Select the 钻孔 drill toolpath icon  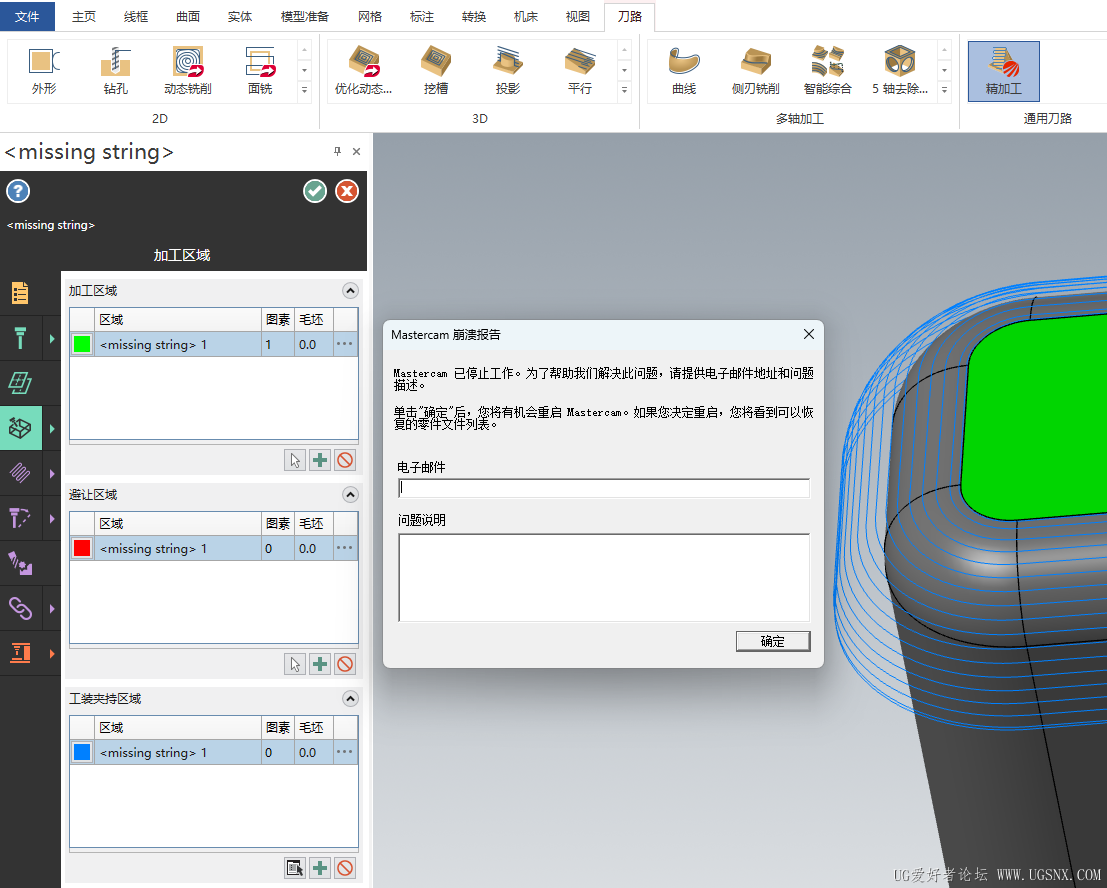pyautogui.click(x=116, y=71)
